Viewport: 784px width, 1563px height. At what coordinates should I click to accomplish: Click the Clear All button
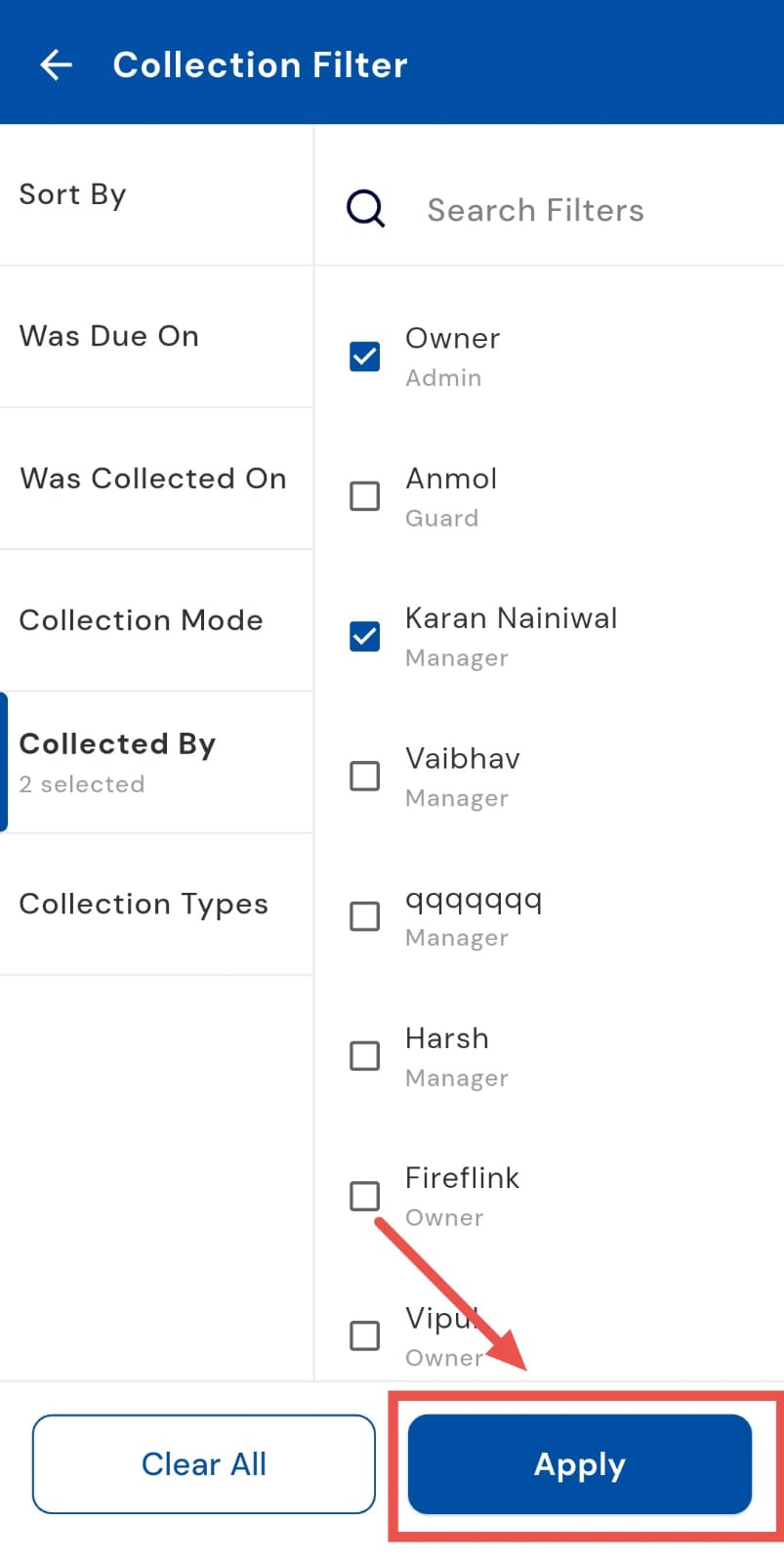(204, 1463)
